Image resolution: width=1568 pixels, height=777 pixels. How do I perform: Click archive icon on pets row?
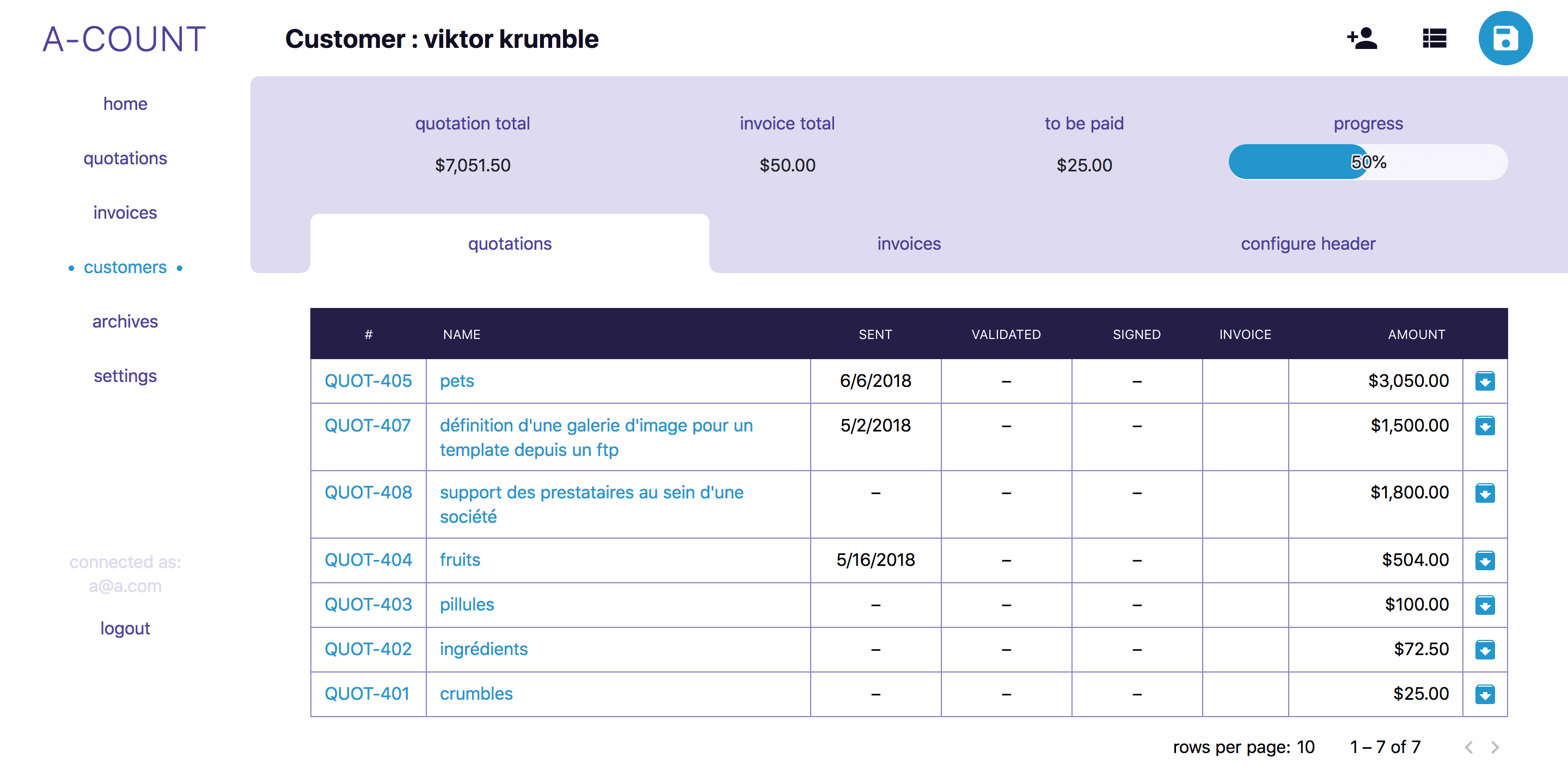1484,381
